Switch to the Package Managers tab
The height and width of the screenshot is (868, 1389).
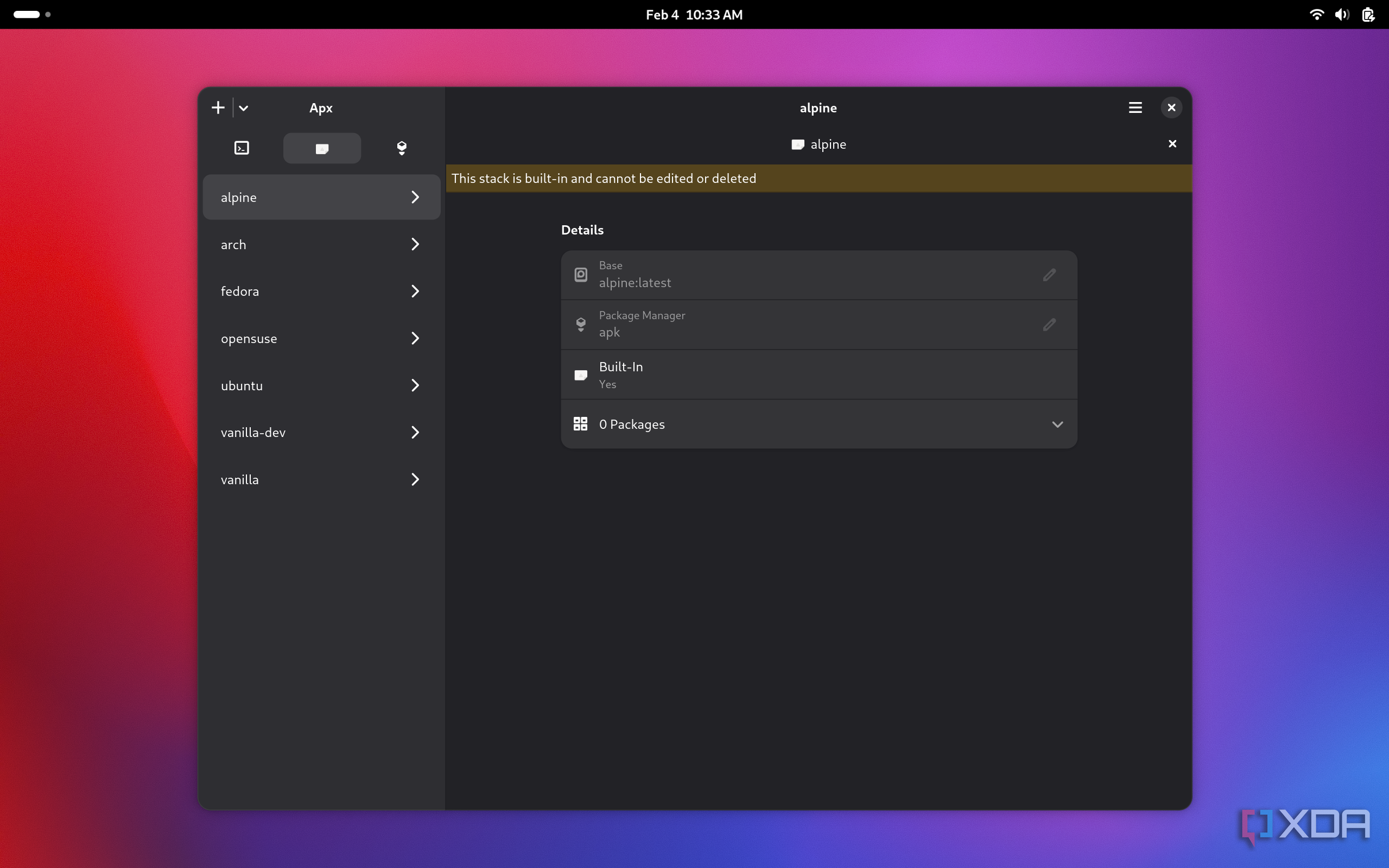click(x=402, y=148)
